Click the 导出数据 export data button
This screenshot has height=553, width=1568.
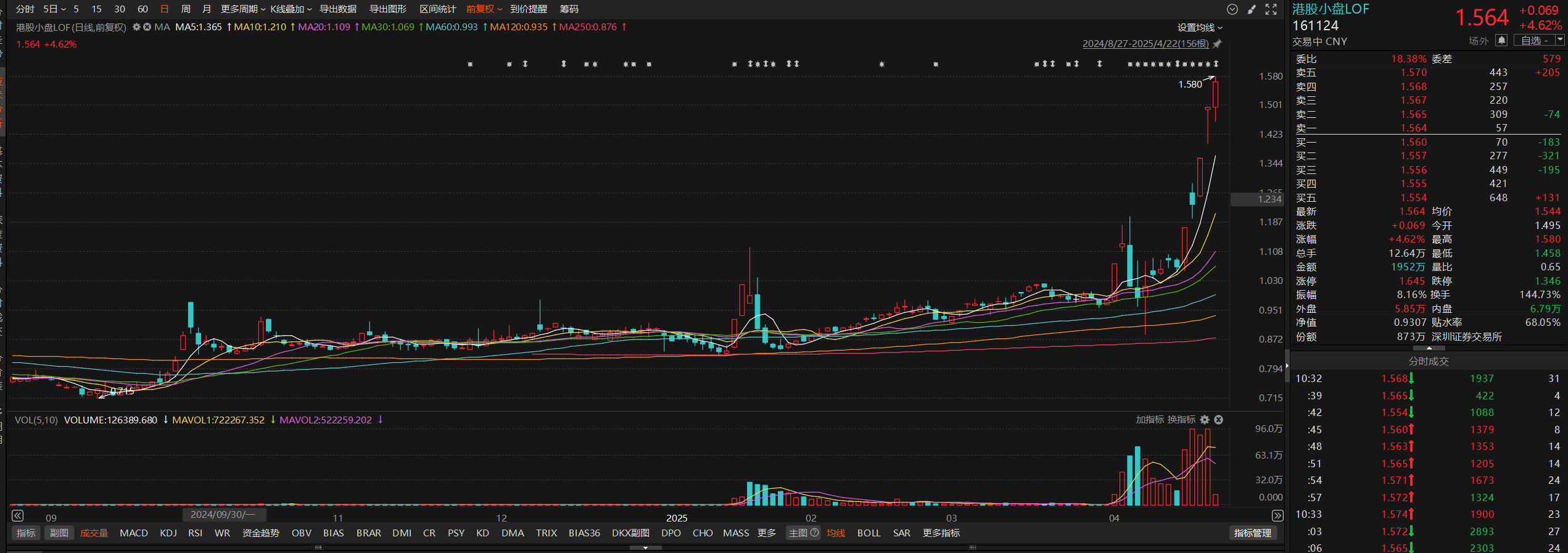coord(338,9)
